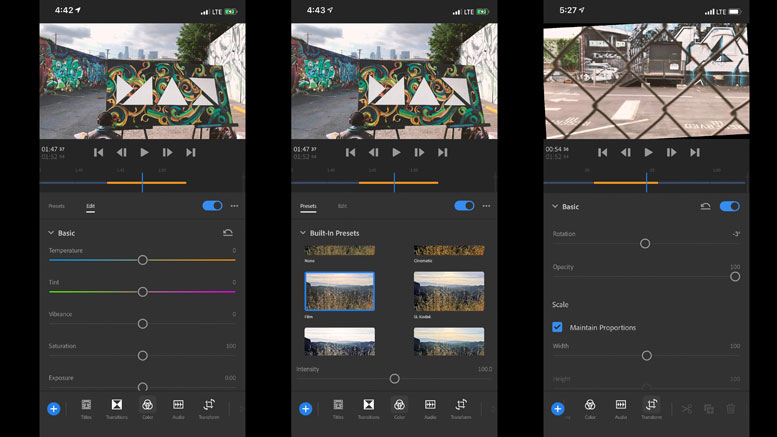This screenshot has width=777, height=437.
Task: Click the Maintain Proportions label
Action: pos(603,328)
